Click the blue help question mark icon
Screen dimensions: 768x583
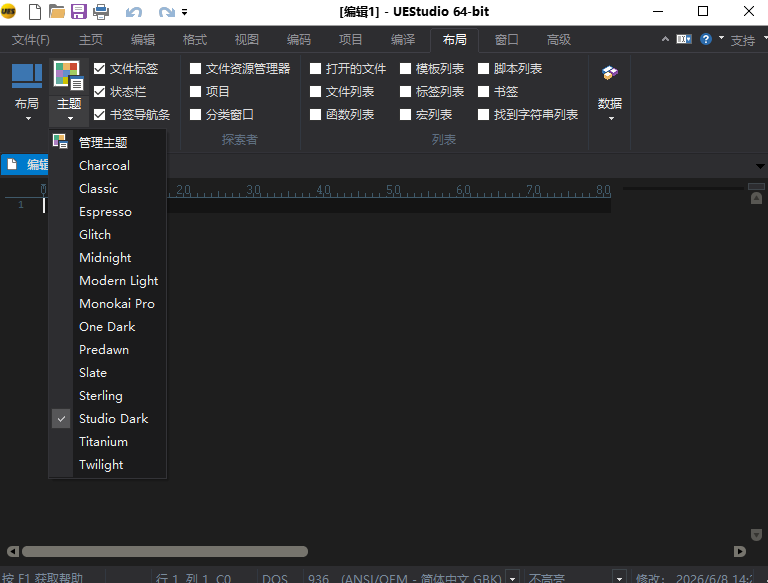coord(706,39)
